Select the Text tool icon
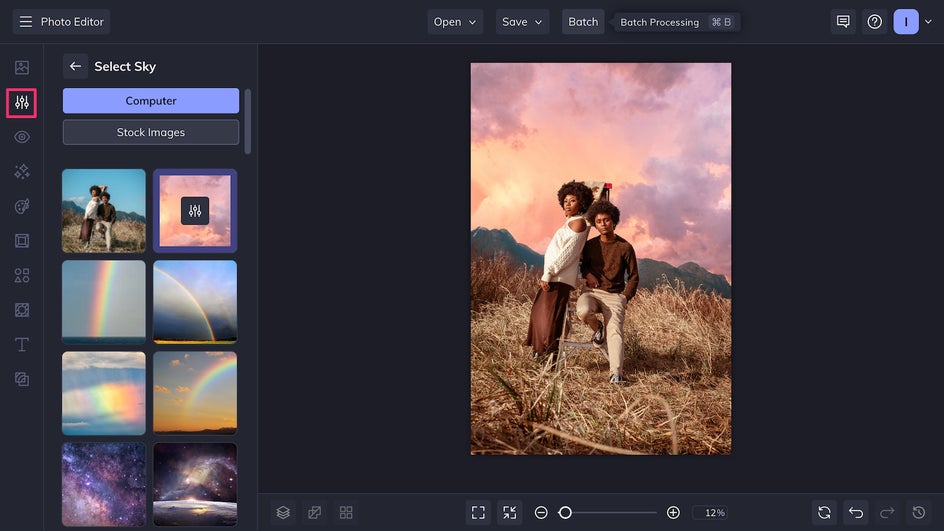The image size is (944, 531). pos(22,344)
